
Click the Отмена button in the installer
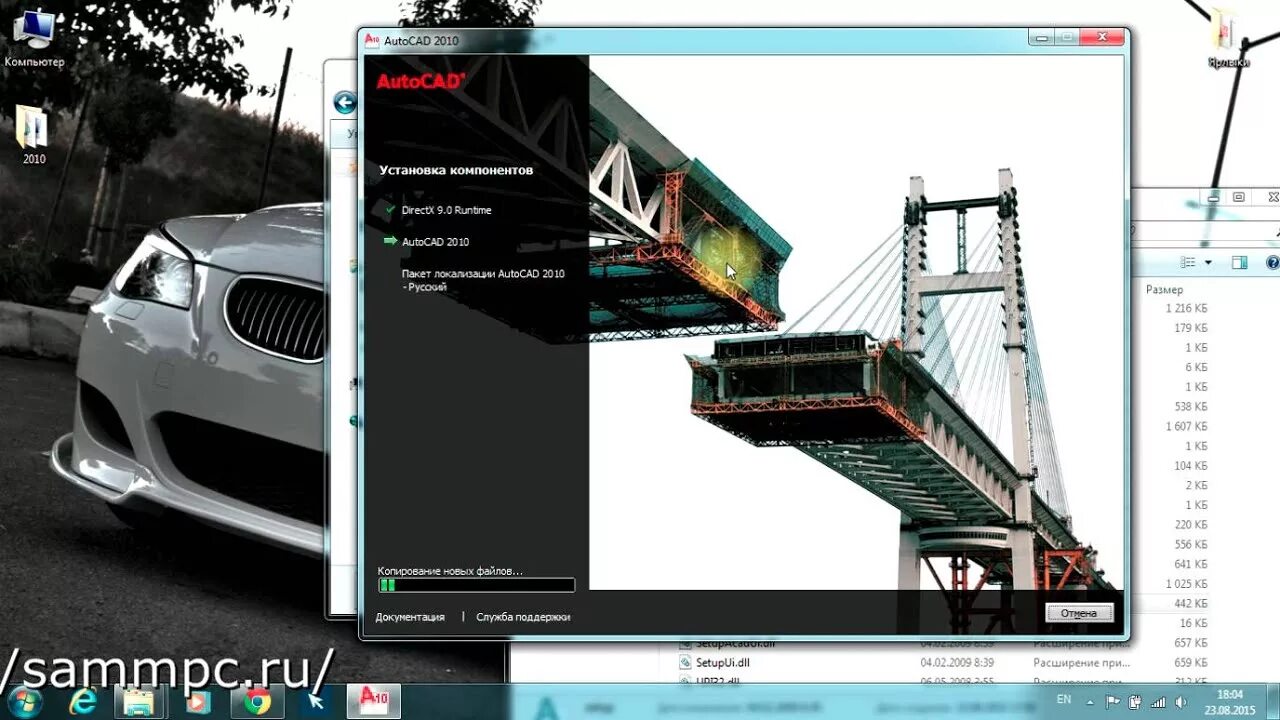pyautogui.click(x=1079, y=613)
